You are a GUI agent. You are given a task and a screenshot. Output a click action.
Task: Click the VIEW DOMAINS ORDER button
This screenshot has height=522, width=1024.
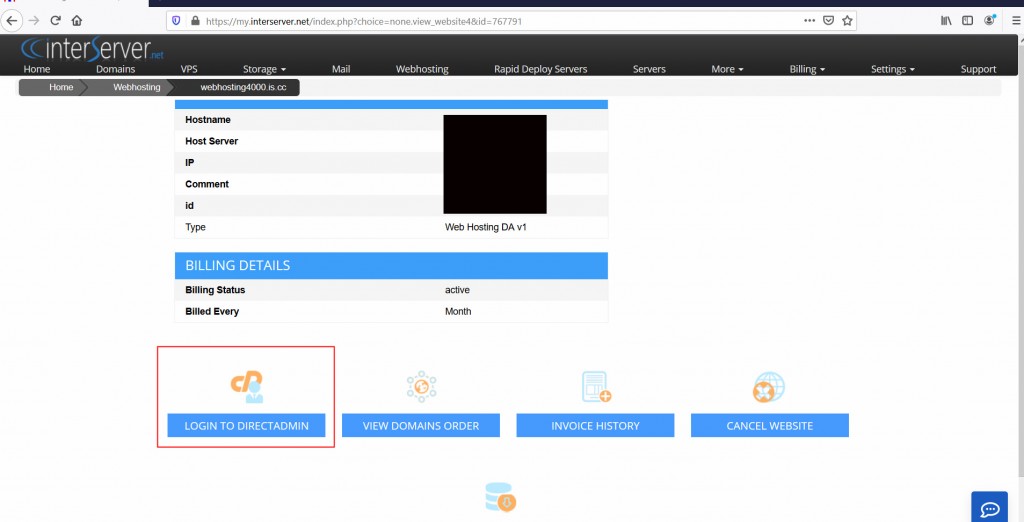421,425
